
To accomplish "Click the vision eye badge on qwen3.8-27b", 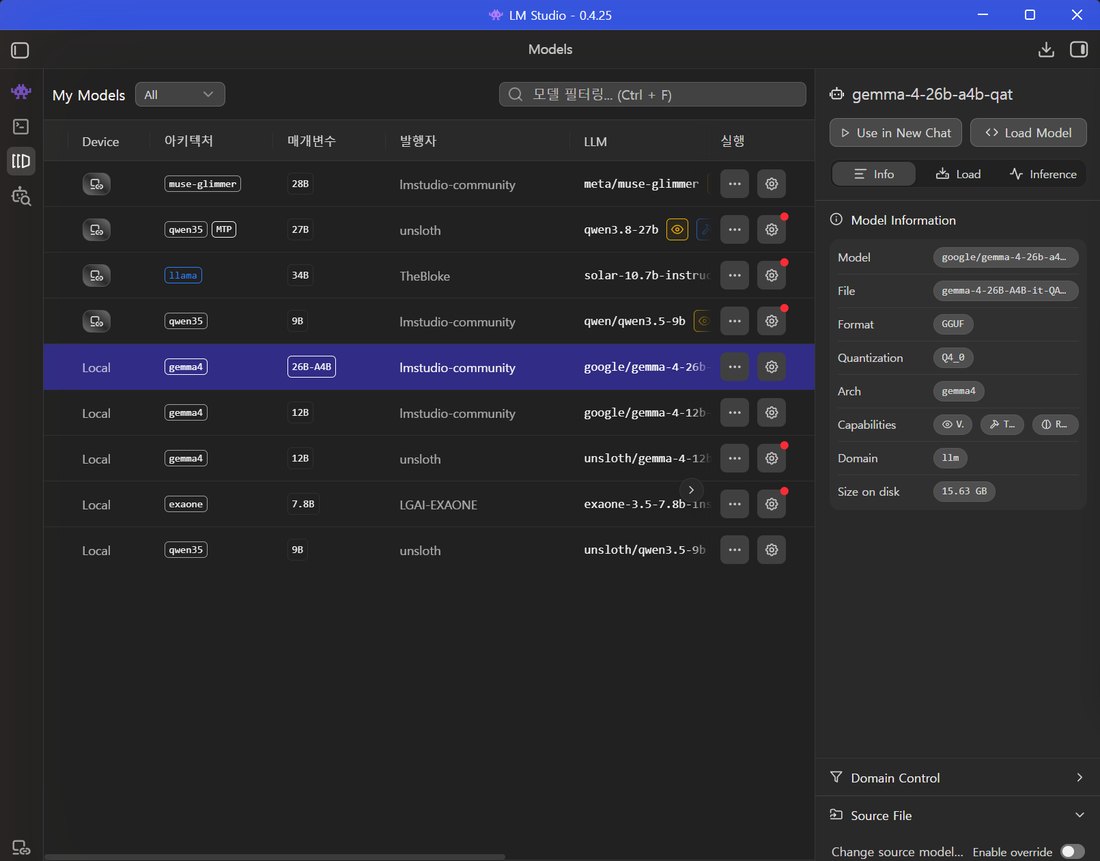I will [677, 229].
